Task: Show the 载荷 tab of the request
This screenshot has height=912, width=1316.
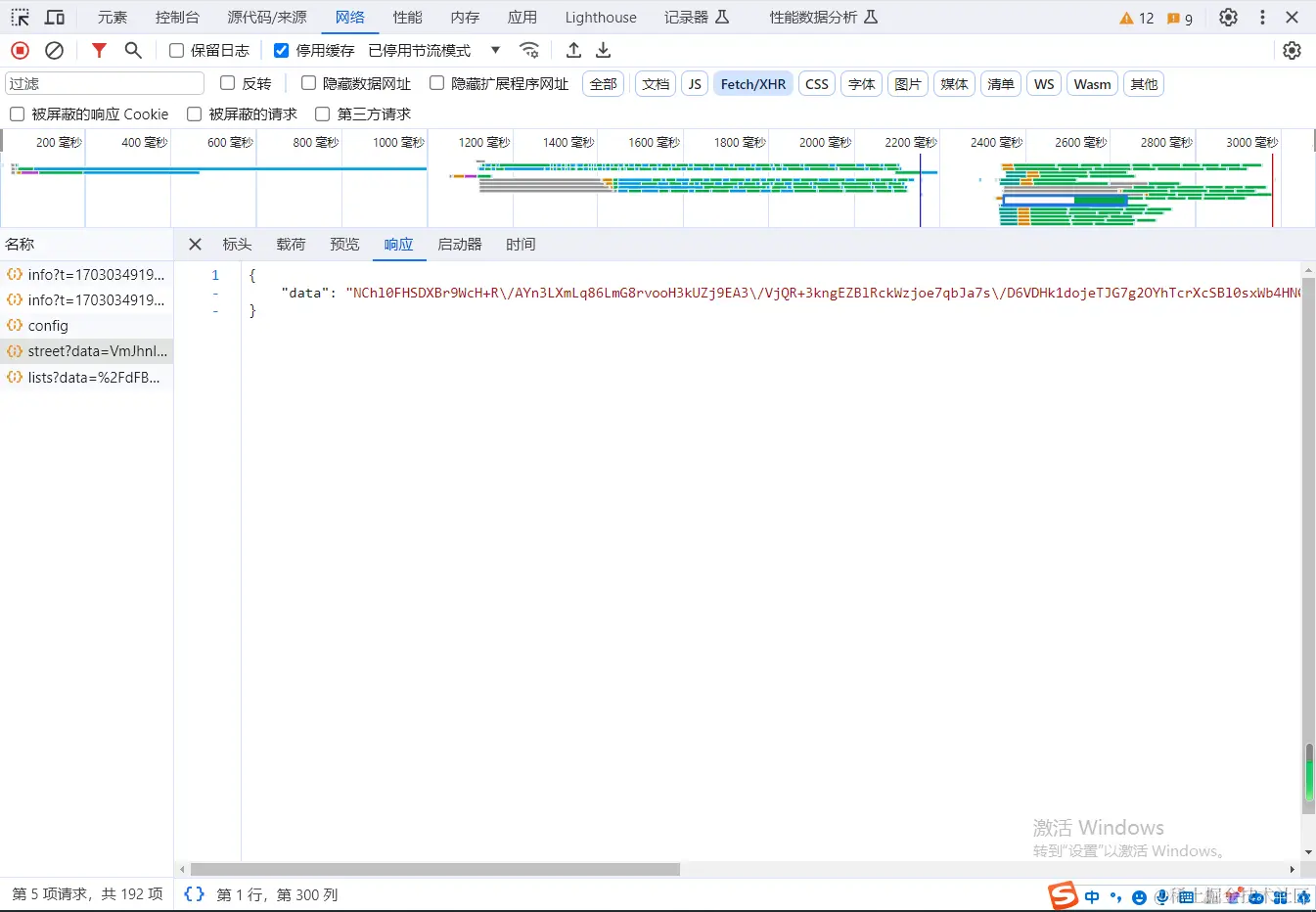Action: pos(291,245)
